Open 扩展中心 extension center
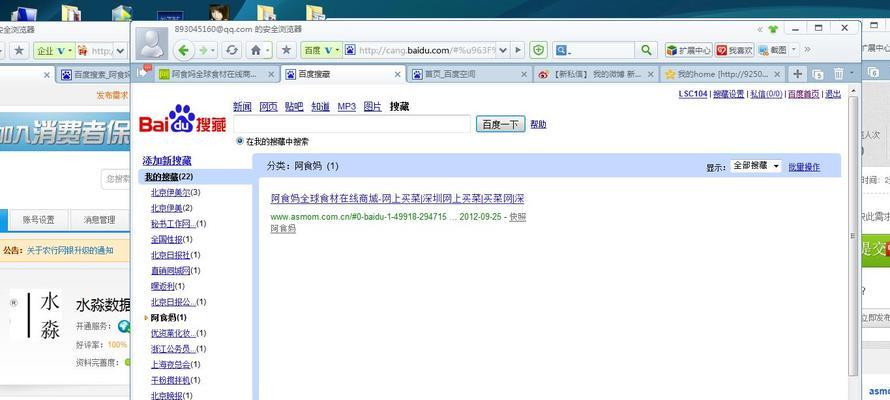 click(x=689, y=50)
